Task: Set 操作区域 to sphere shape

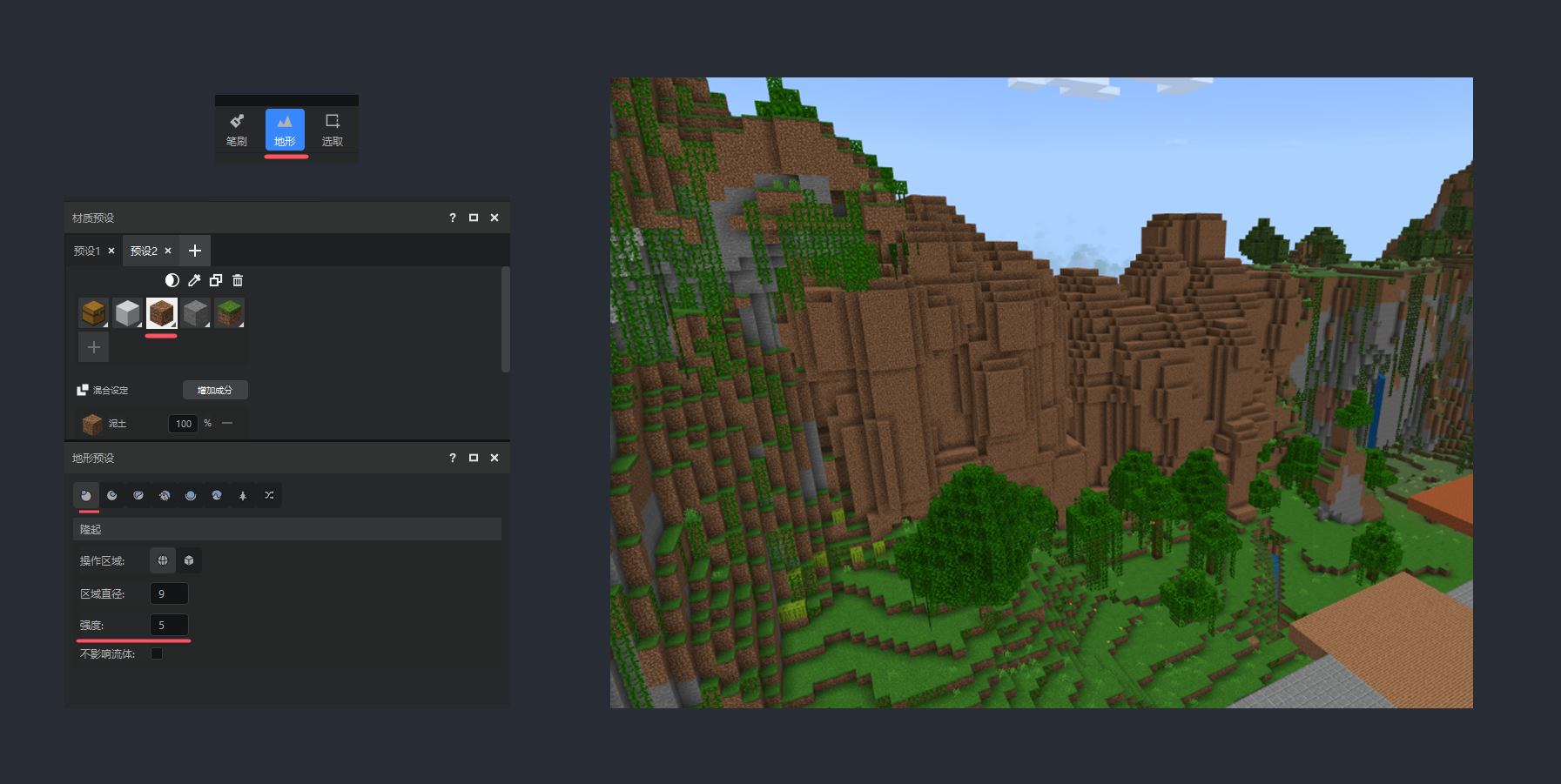Action: pos(163,560)
